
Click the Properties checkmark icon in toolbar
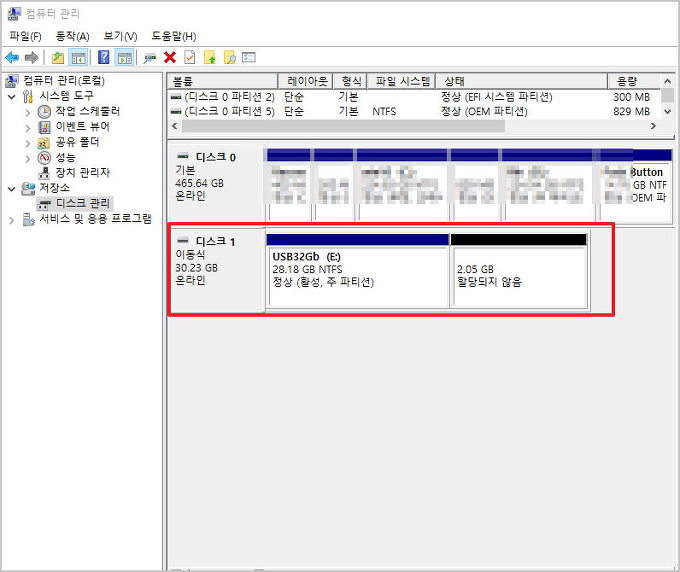click(190, 58)
